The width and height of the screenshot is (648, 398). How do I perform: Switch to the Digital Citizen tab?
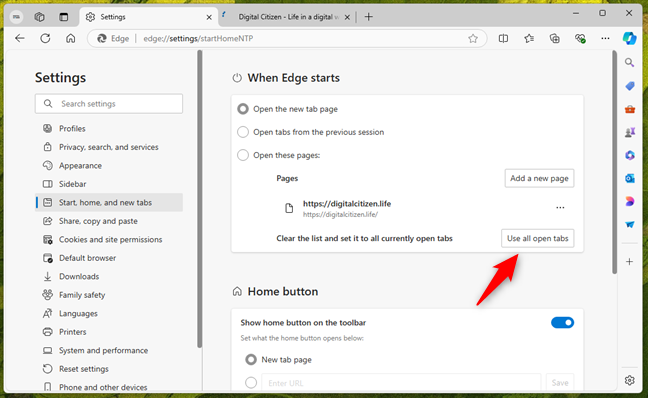(x=287, y=17)
